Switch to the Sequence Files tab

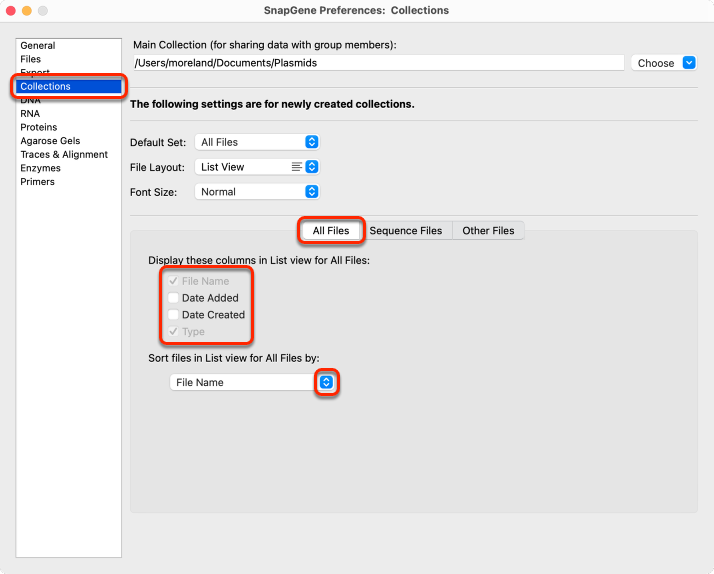406,231
